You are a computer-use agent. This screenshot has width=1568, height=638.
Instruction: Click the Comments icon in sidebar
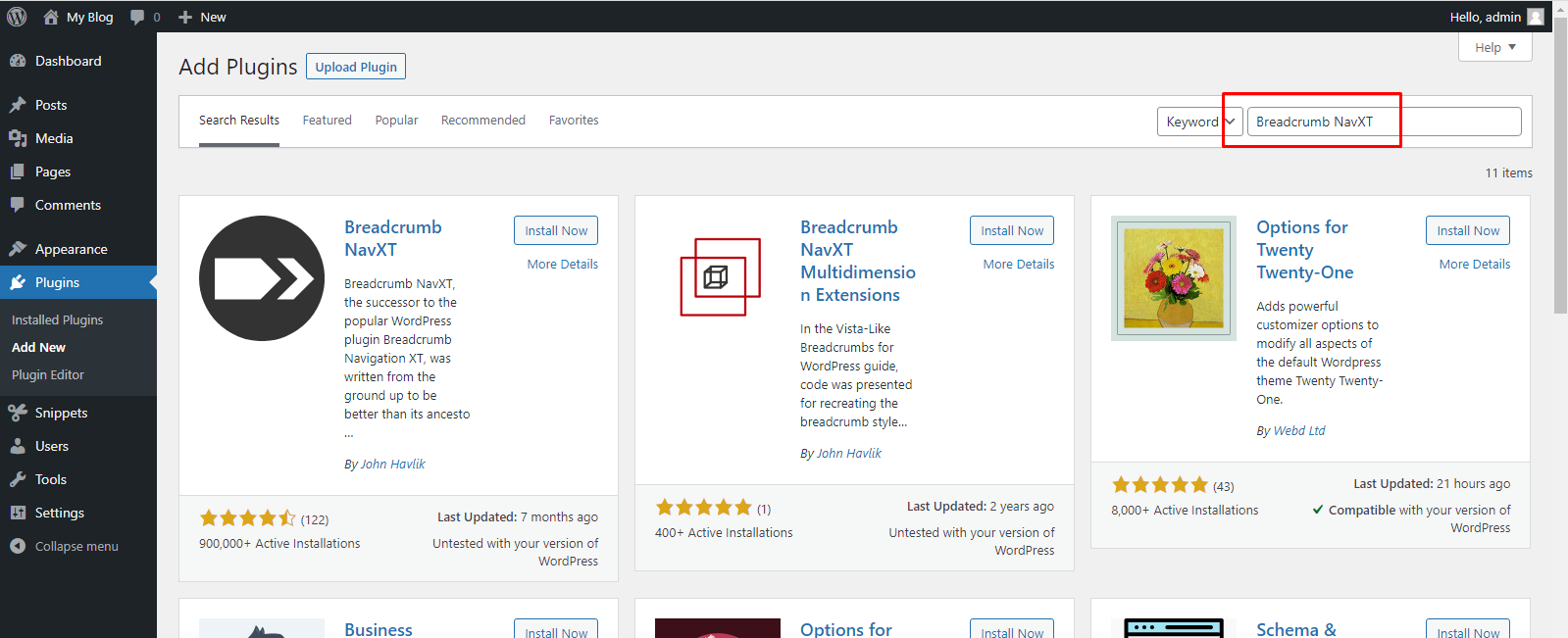18,205
